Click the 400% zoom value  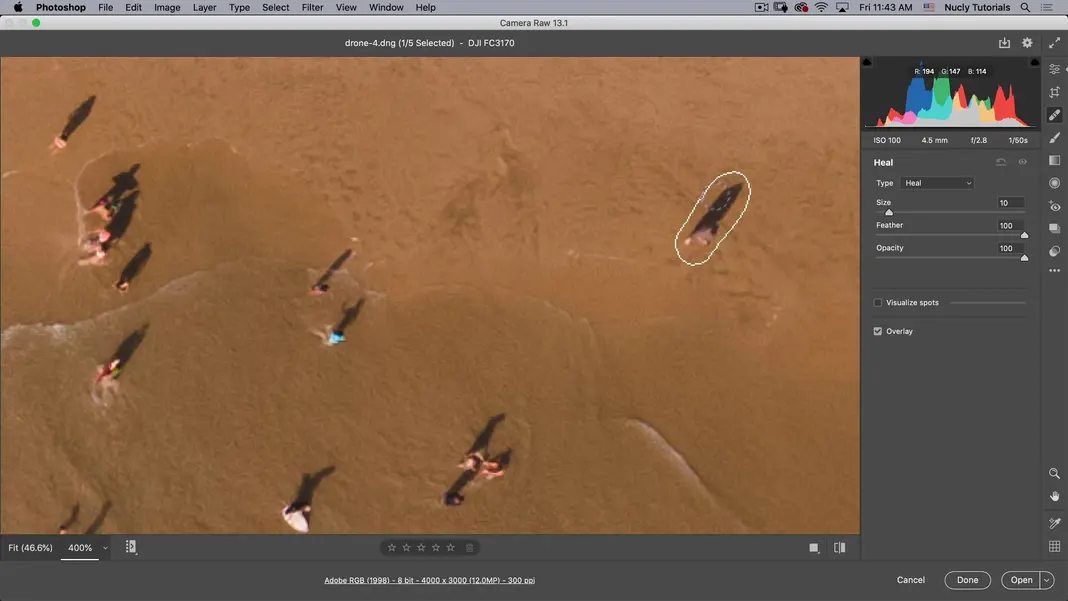coord(80,548)
